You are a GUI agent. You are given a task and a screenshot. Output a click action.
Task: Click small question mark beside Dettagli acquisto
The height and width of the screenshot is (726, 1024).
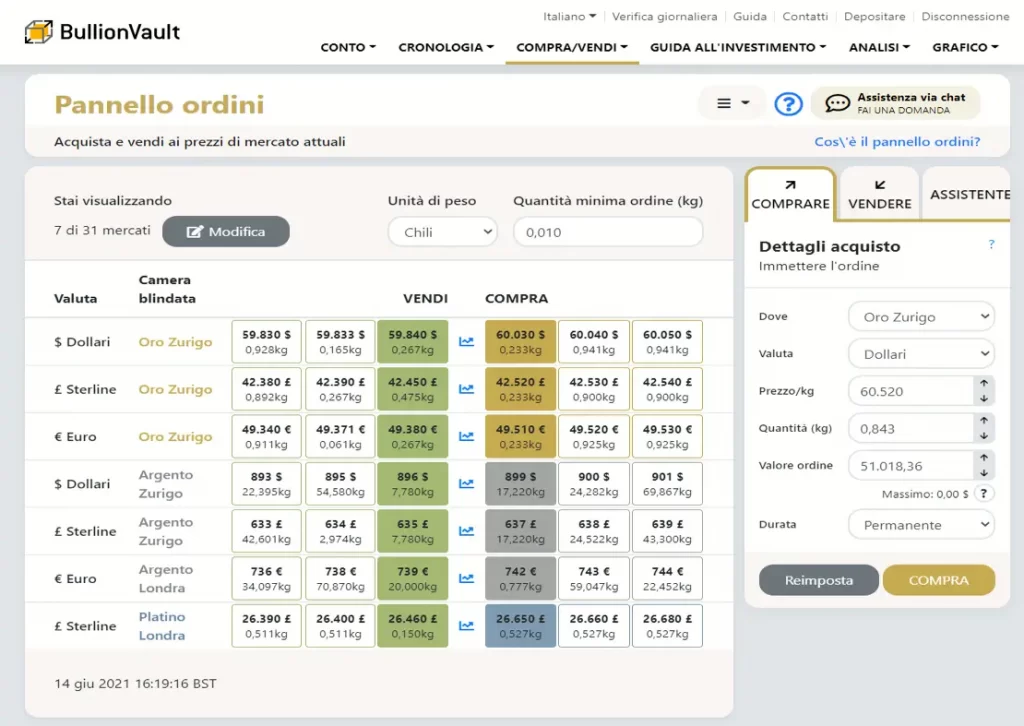tap(991, 245)
